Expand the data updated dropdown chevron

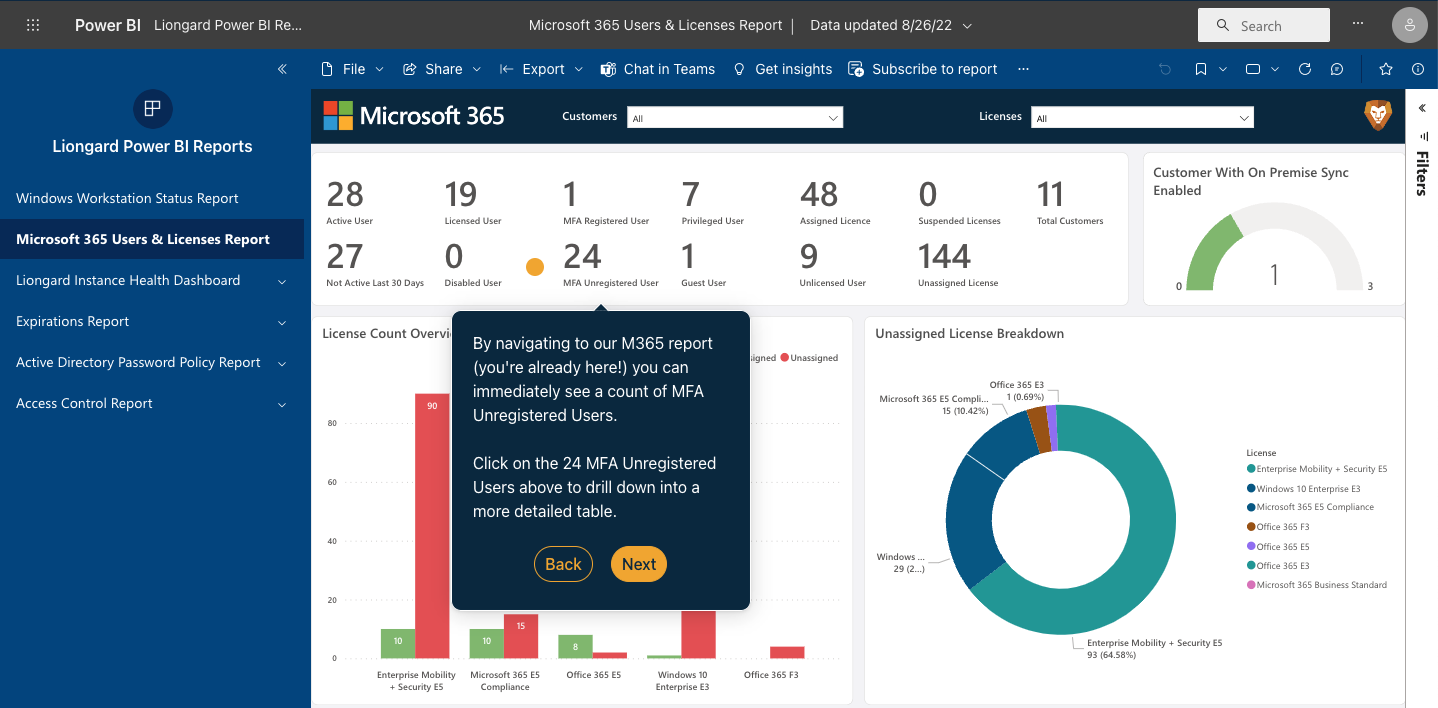click(x=967, y=26)
